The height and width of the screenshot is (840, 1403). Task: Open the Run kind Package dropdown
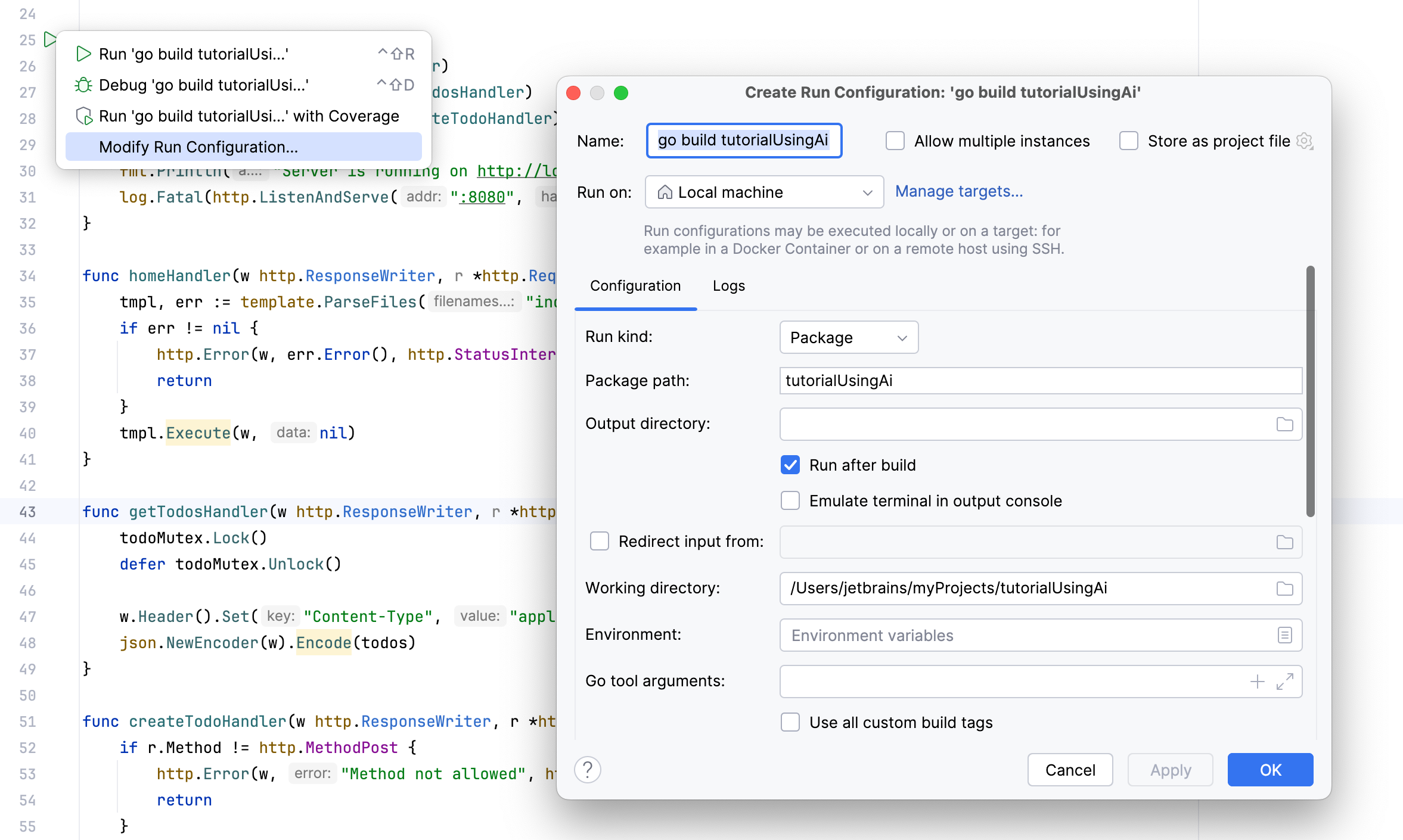(x=849, y=338)
